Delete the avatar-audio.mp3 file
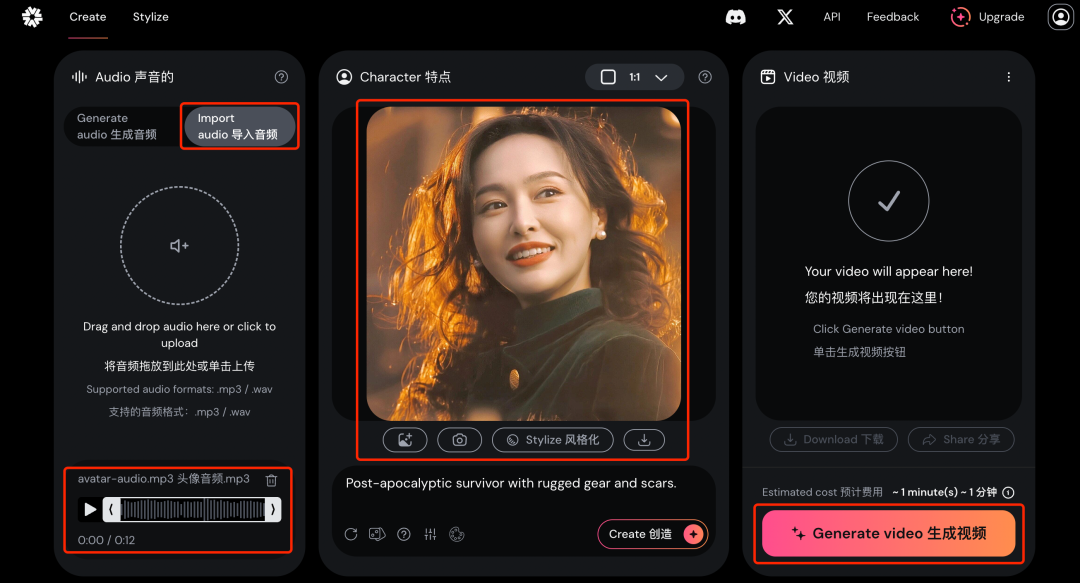The height and width of the screenshot is (583, 1080). point(271,480)
